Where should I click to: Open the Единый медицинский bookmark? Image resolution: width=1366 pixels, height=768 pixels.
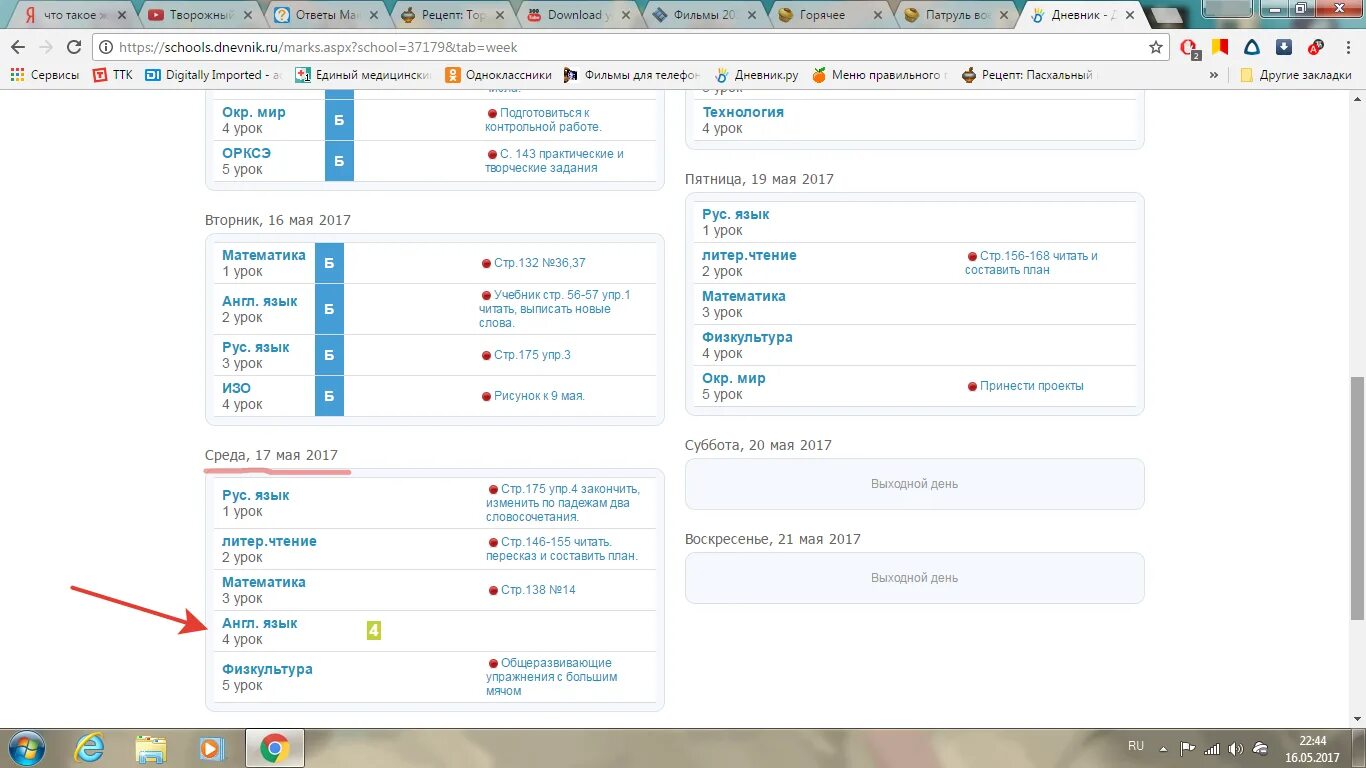point(364,75)
